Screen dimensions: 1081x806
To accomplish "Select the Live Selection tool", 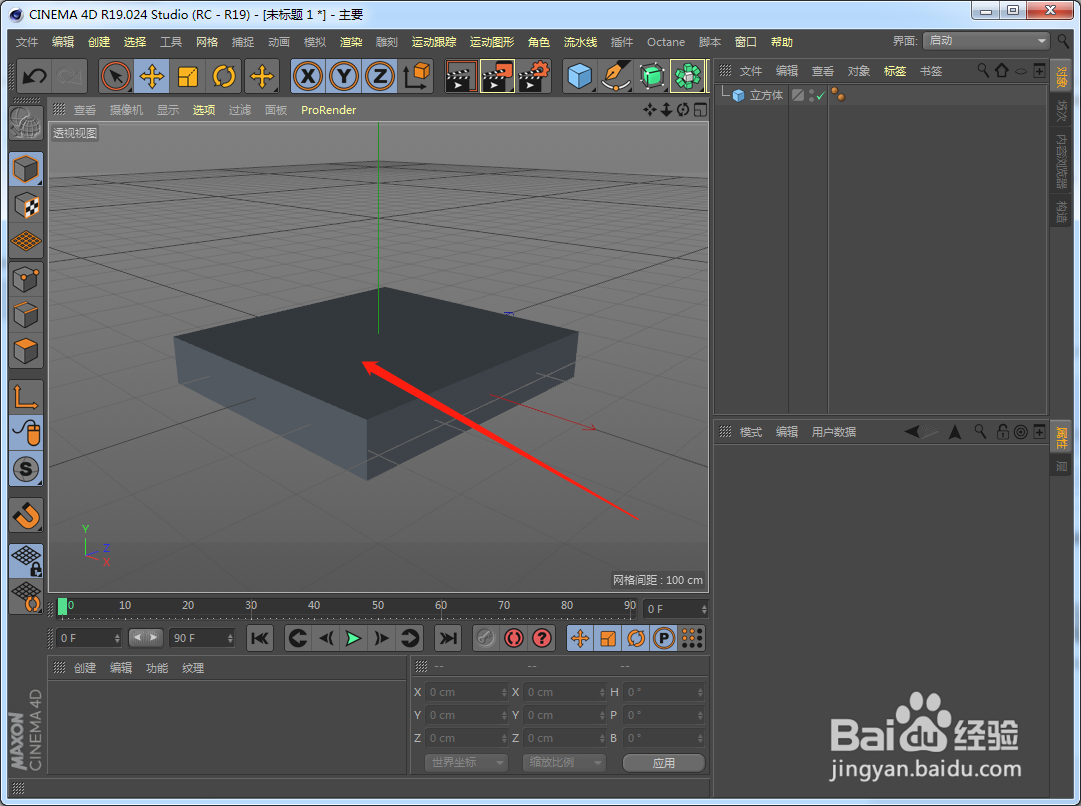I will [115, 76].
